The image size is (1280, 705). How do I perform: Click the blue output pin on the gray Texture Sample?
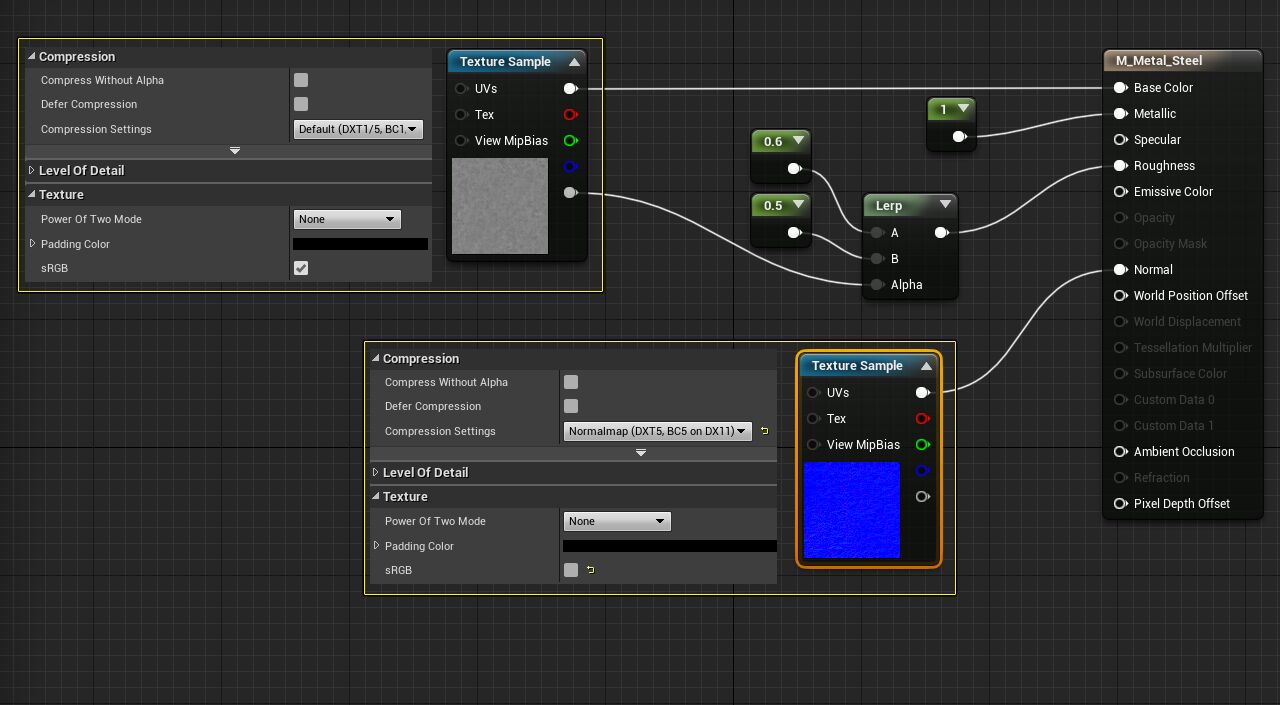570,167
